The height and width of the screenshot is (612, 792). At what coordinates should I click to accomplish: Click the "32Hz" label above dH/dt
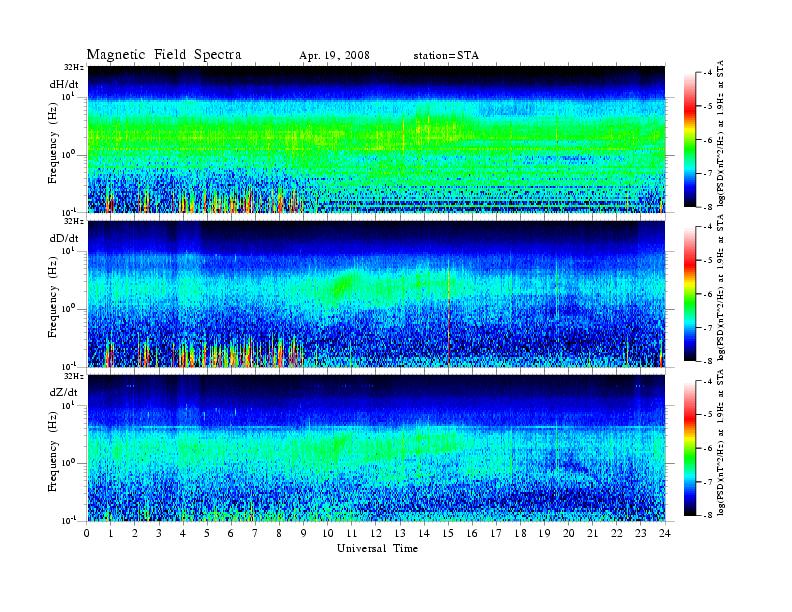click(x=73, y=67)
